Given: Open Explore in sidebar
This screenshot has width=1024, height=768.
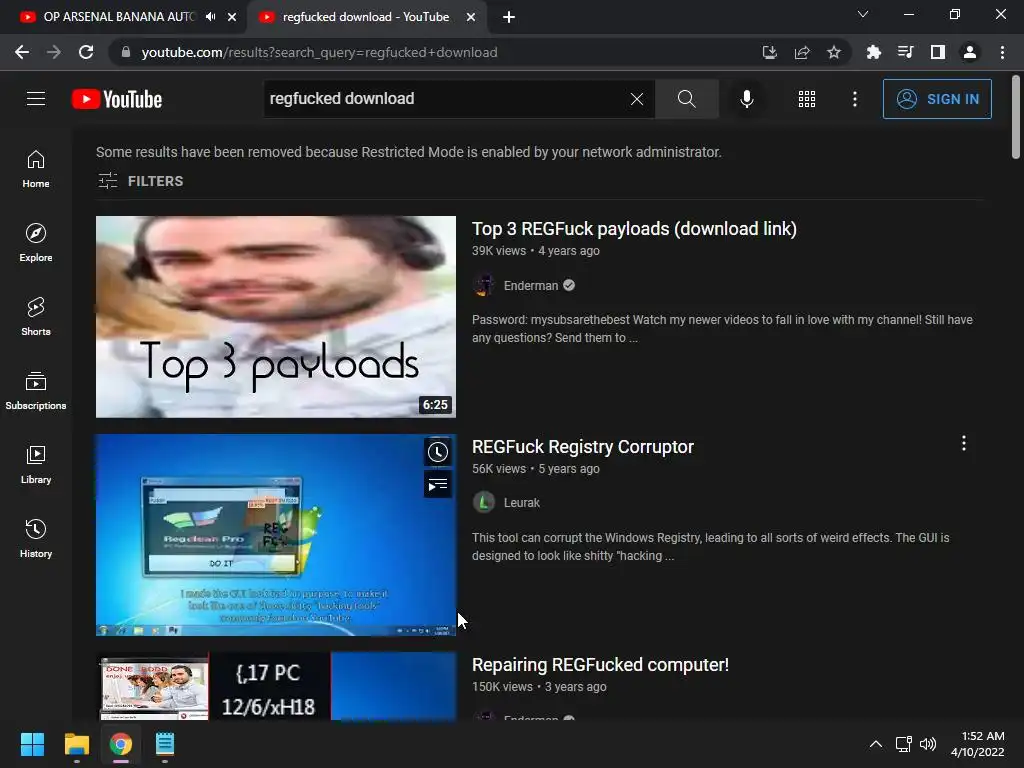Looking at the screenshot, I should [x=36, y=243].
